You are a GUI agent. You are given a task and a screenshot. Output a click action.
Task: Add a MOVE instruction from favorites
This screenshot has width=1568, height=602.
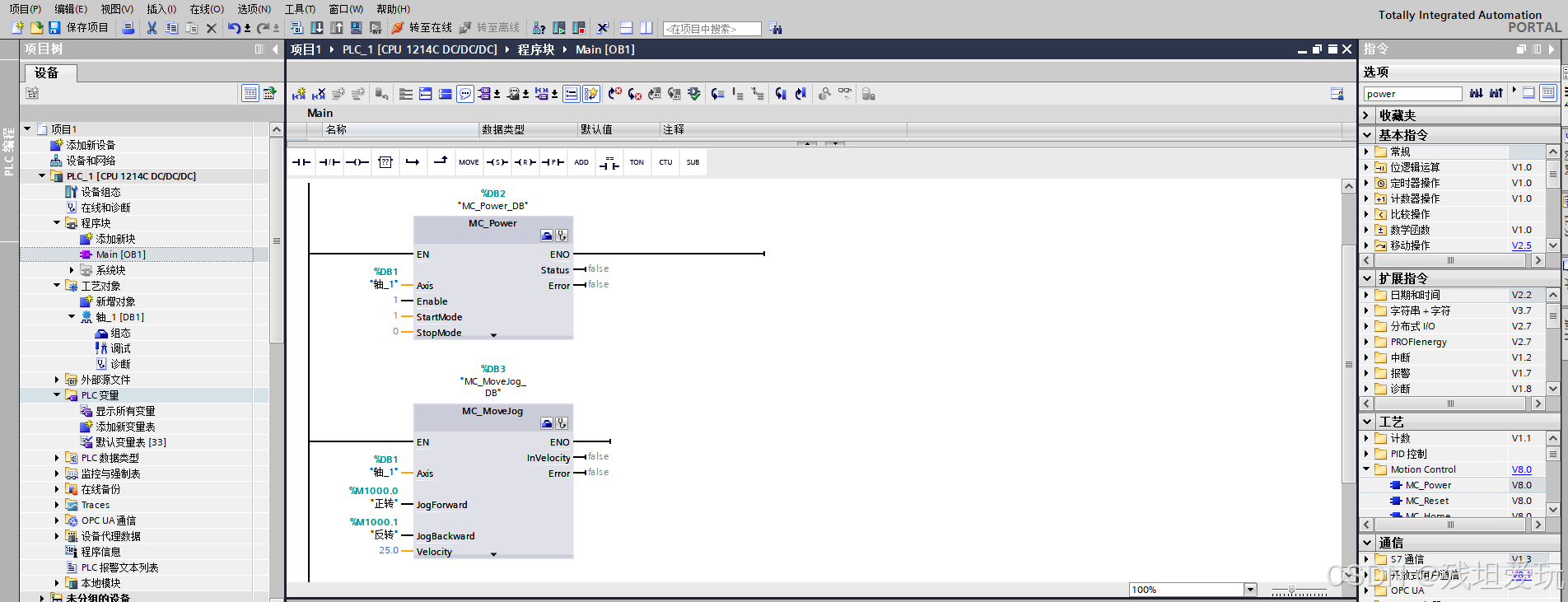click(469, 162)
